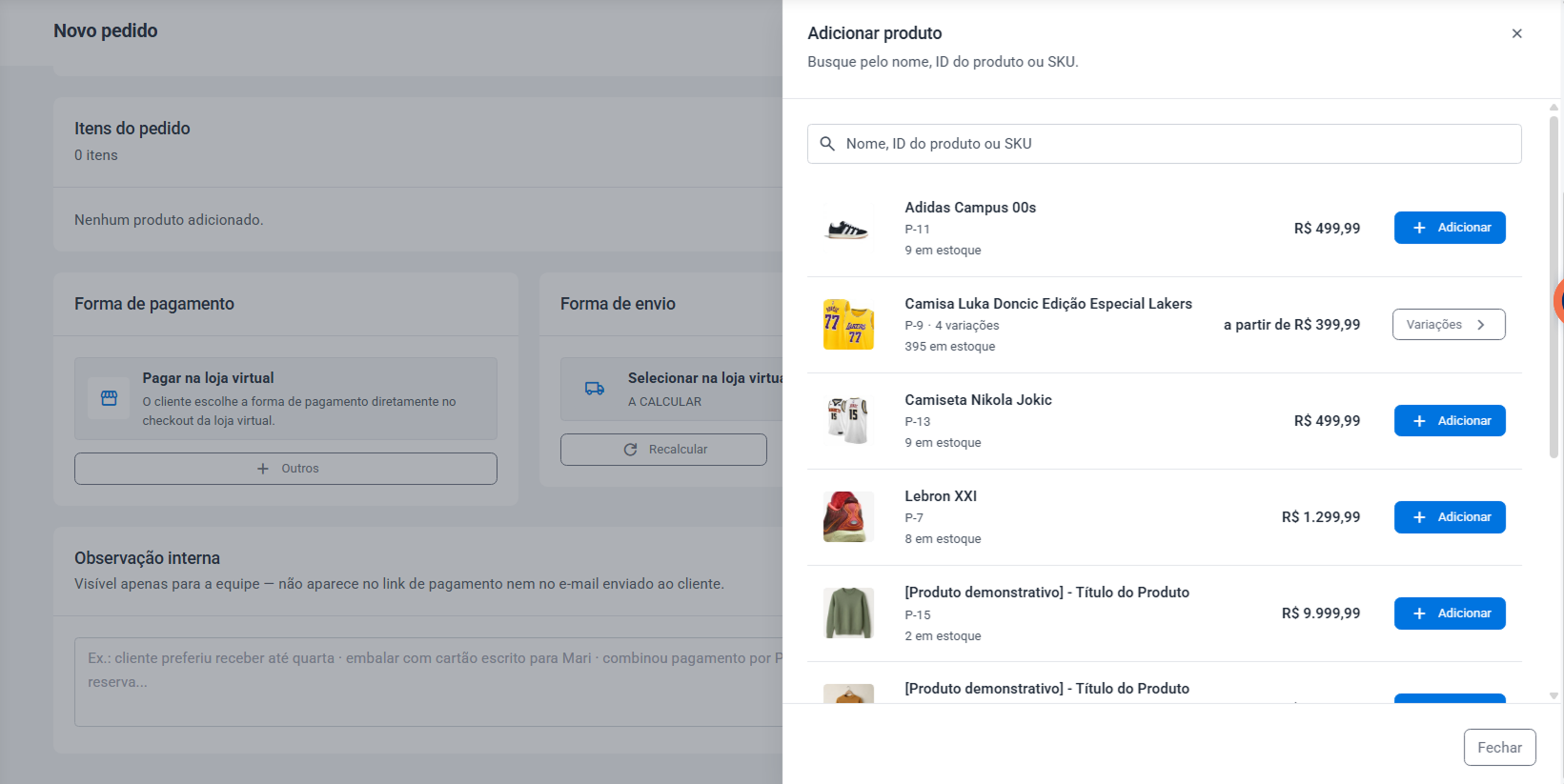The width and height of the screenshot is (1564, 784).
Task: Open Variações for the Luka Doncic jersey
Action: tap(1449, 324)
